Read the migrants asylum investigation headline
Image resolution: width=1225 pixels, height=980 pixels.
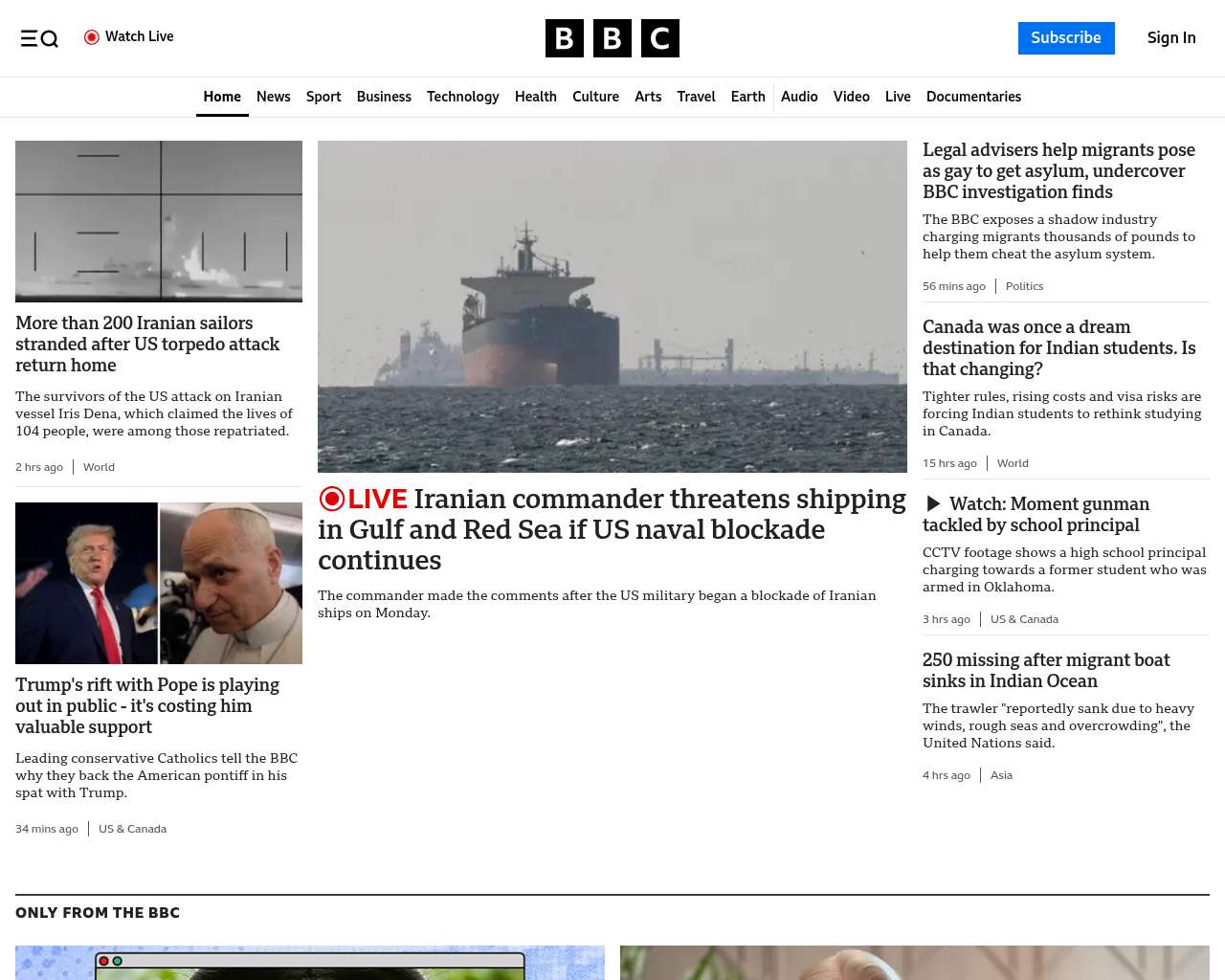pos(1058,171)
